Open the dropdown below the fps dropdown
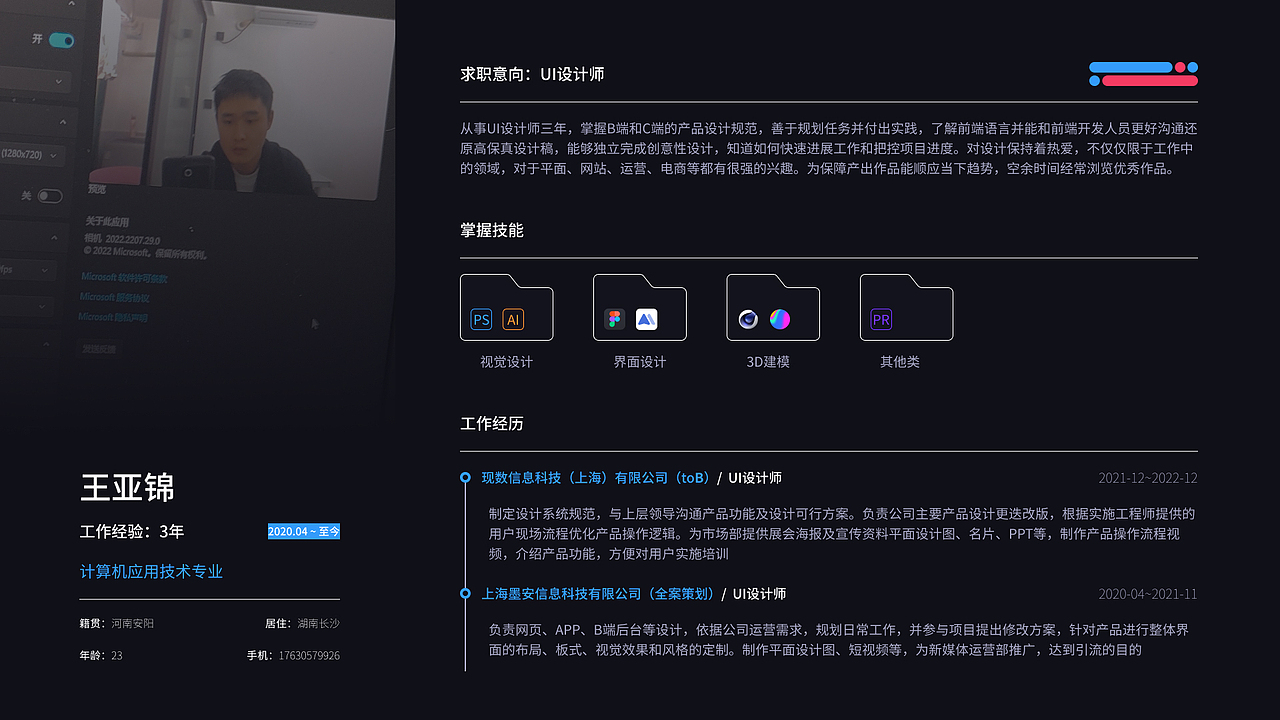 coord(27,307)
